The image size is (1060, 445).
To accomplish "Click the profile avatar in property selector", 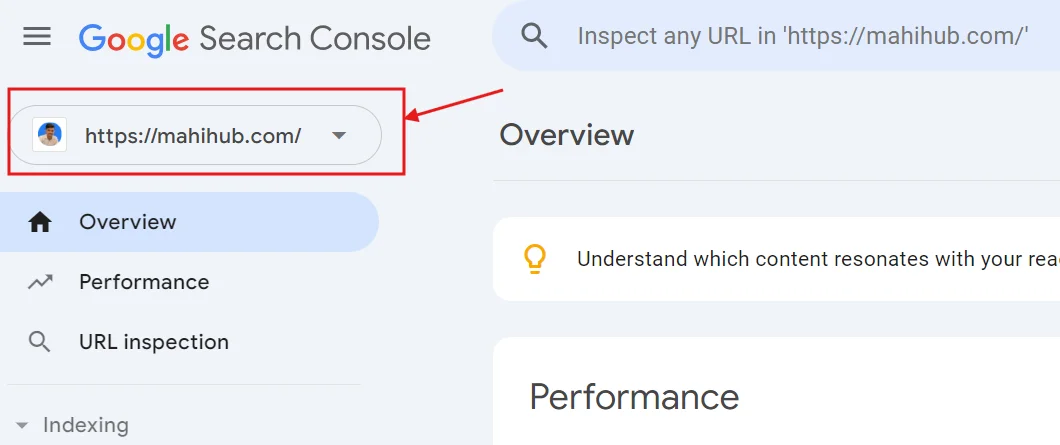I will [x=49, y=135].
